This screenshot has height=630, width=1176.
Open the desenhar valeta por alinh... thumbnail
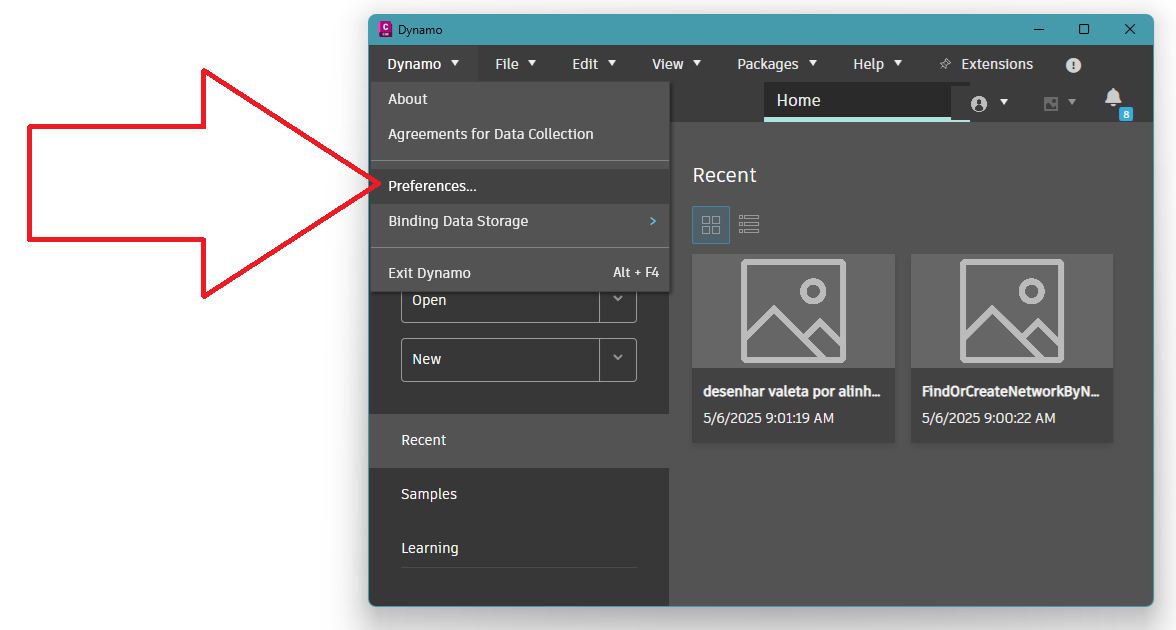[794, 311]
